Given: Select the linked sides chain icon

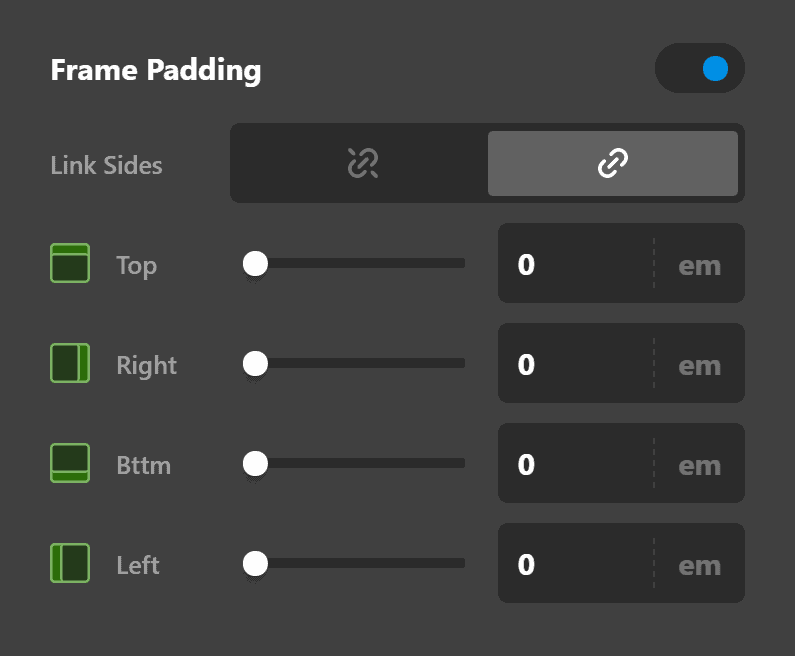Looking at the screenshot, I should tap(612, 163).
